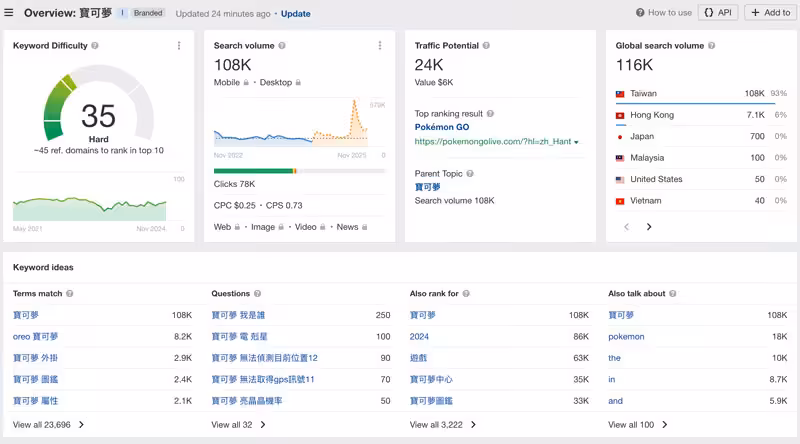Open the hamburger menu icon
This screenshot has width=800, height=444.
coord(9,12)
